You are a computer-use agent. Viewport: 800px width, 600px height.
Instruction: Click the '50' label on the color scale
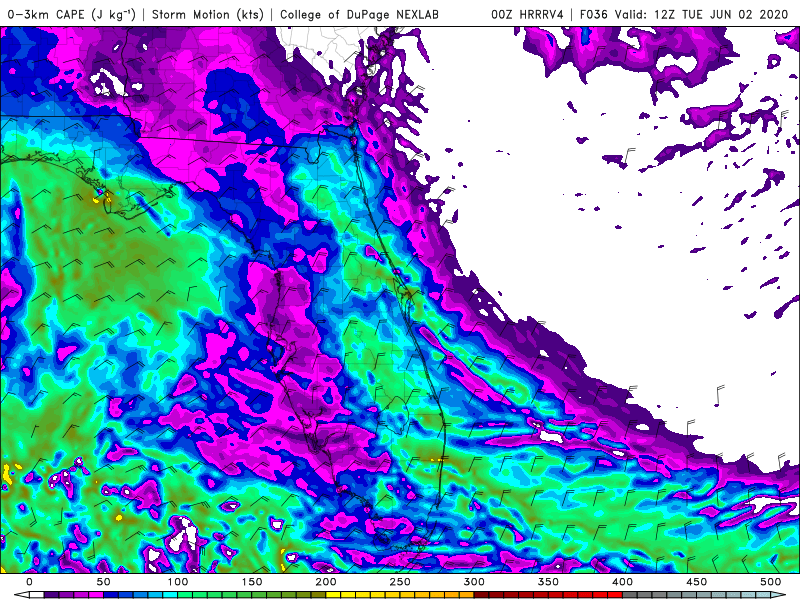coord(104,582)
